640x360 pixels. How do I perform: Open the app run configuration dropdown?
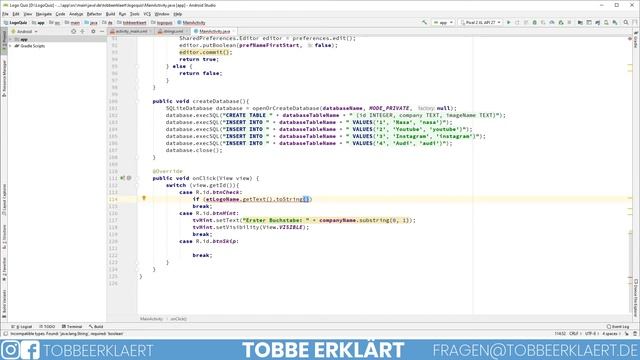tap(443, 22)
